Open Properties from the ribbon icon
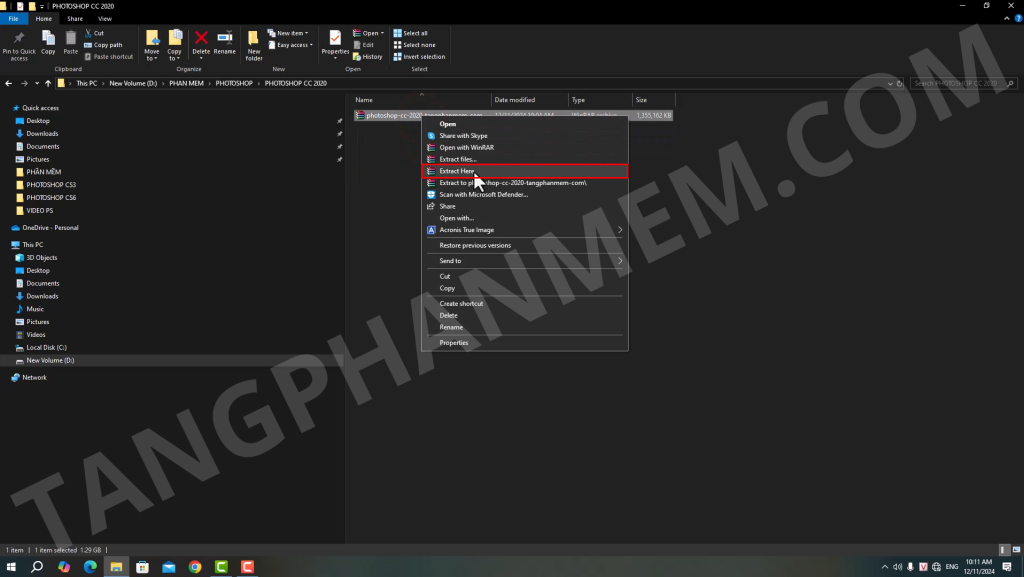The height and width of the screenshot is (577, 1024). point(335,39)
